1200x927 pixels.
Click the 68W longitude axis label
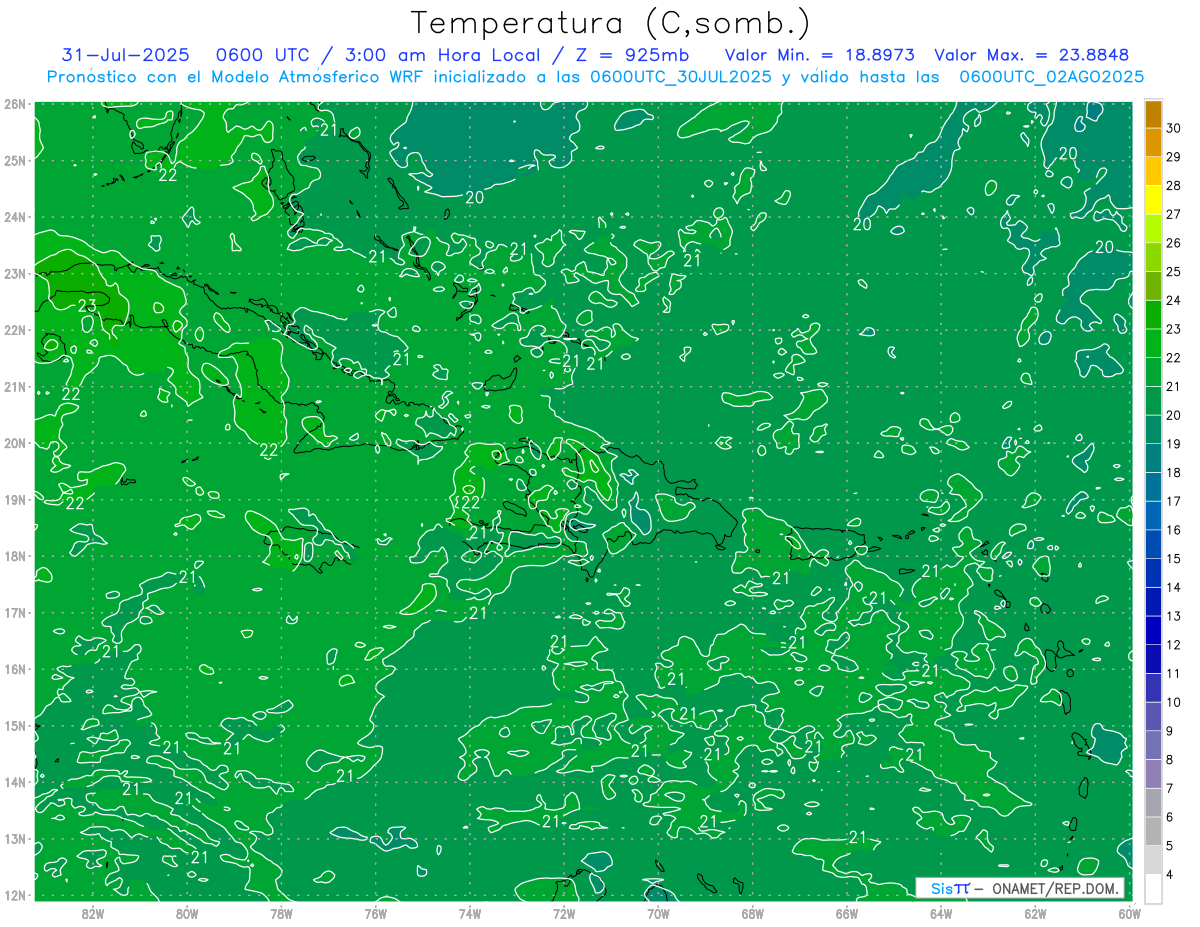pos(752,913)
